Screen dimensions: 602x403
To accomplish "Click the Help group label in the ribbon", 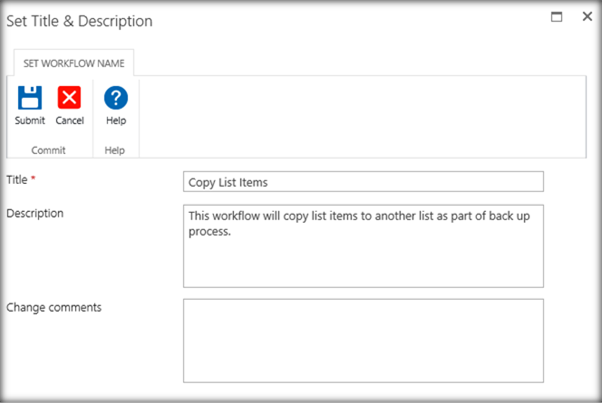I will pyautogui.click(x=116, y=150).
